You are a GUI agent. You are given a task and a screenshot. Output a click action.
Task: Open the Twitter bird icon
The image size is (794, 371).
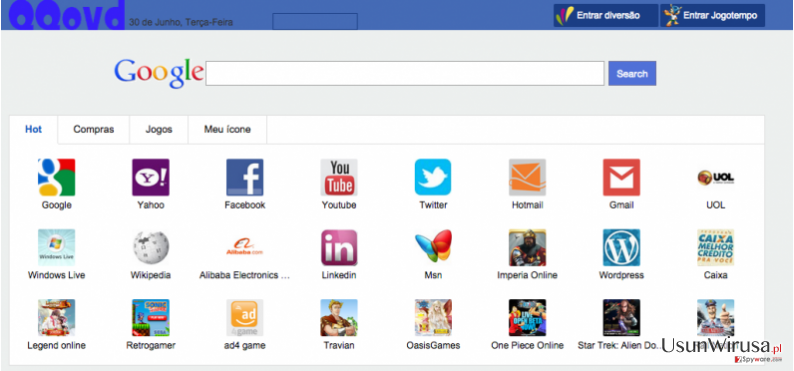433,177
